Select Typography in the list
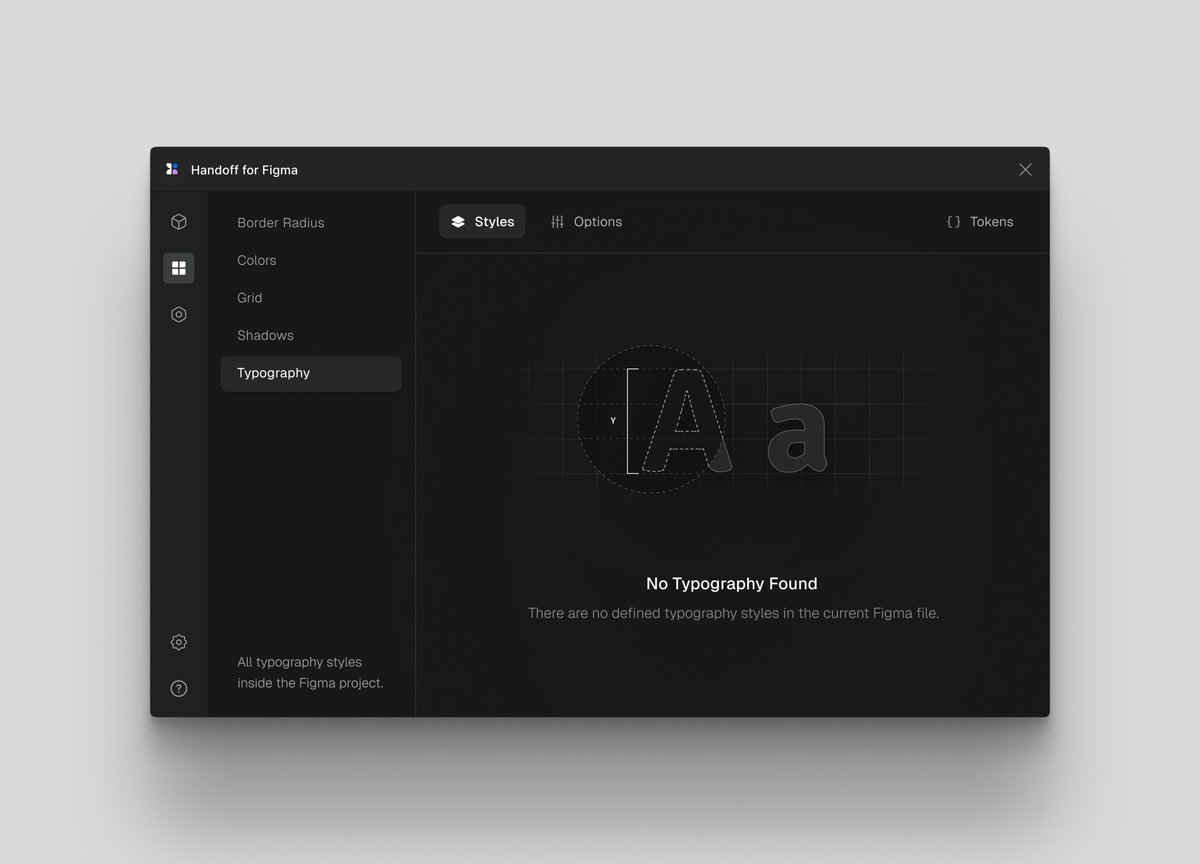Screen dimensions: 1200x864 coord(311,374)
